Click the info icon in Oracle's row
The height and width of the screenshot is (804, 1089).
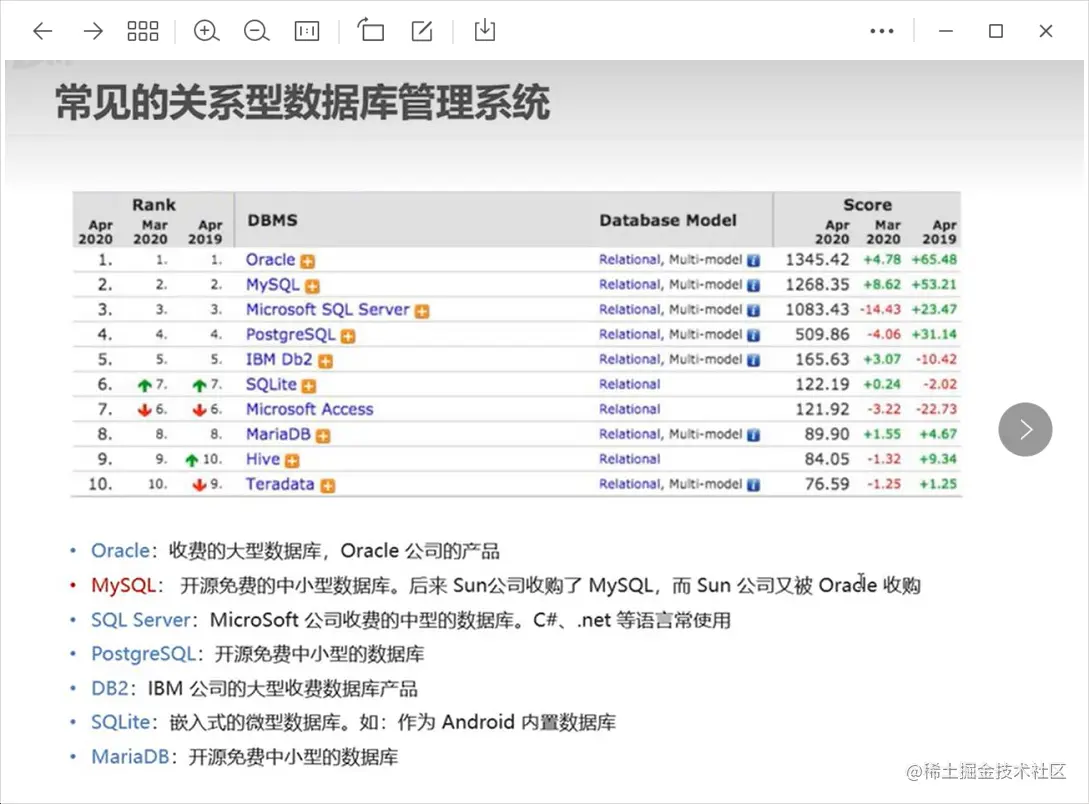pyautogui.click(x=754, y=261)
